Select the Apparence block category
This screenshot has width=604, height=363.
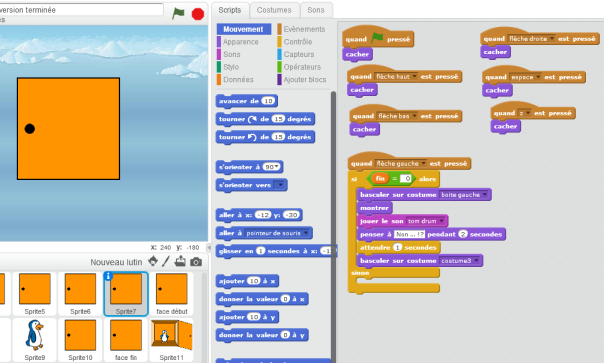240,42
